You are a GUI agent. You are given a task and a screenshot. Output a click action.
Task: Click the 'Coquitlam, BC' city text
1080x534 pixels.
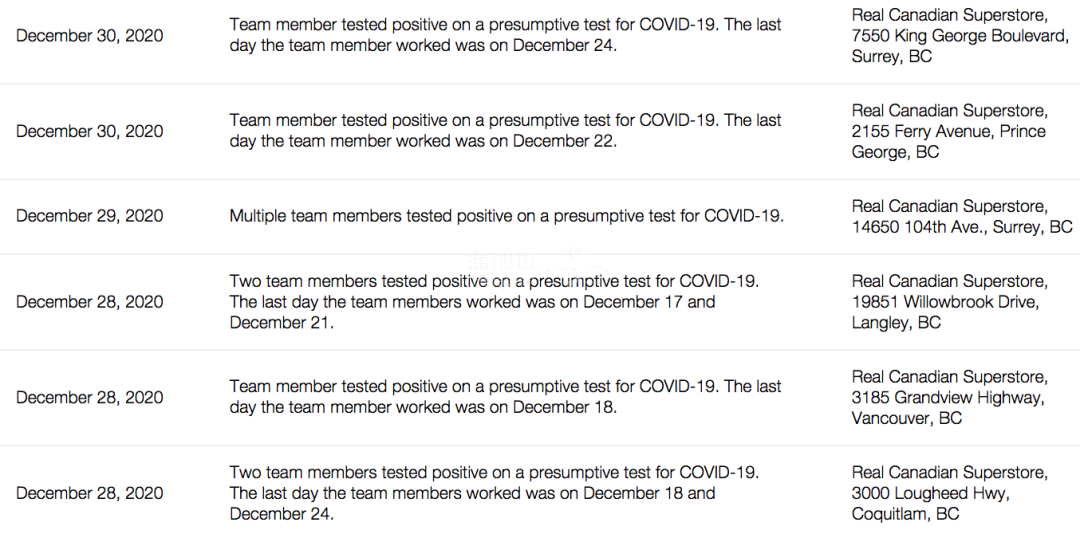point(905,514)
